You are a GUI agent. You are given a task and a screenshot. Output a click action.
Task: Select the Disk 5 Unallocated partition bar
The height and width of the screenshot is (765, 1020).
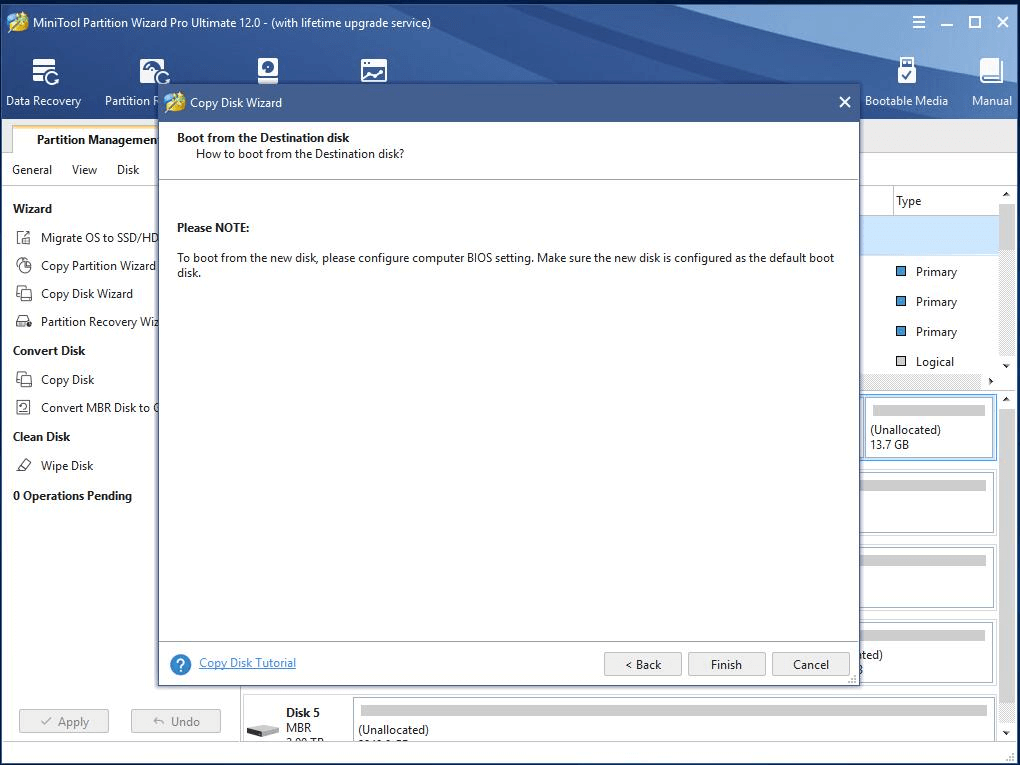point(674,719)
